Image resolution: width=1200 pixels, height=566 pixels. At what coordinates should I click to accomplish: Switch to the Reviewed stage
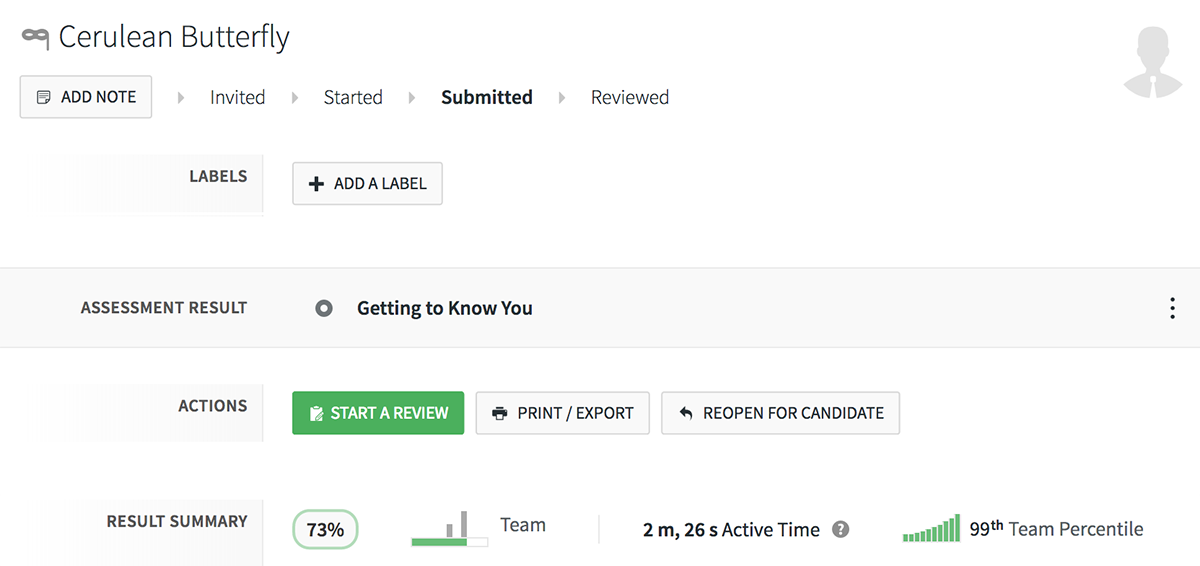pyautogui.click(x=630, y=98)
